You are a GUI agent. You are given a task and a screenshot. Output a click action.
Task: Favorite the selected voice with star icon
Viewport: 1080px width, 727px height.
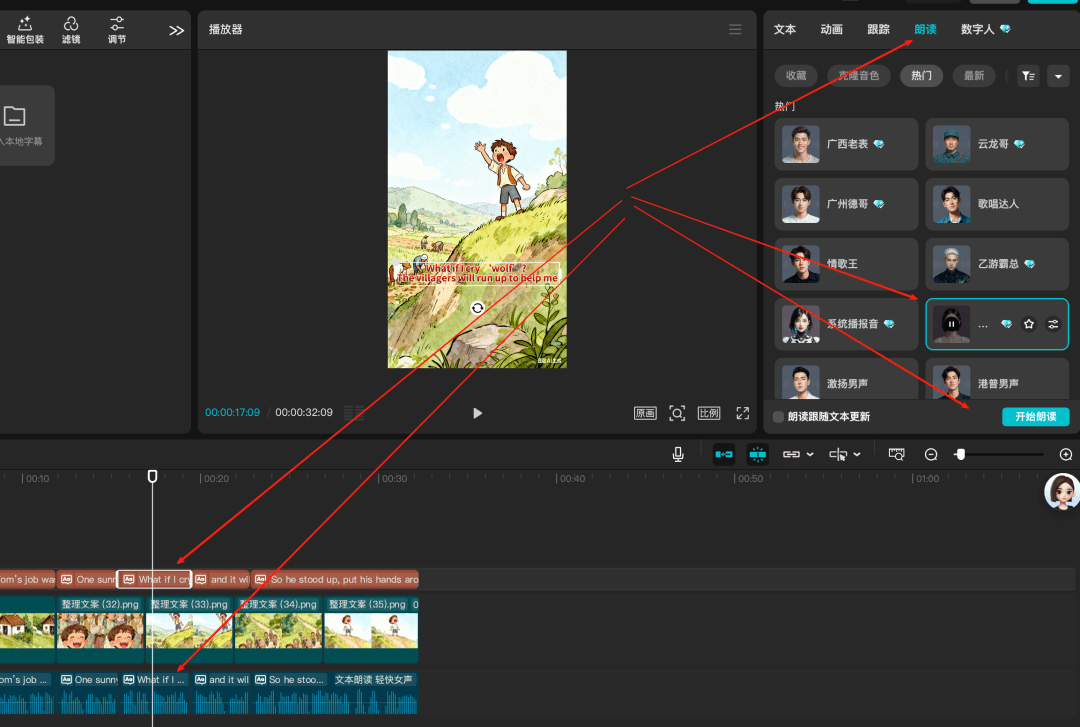coord(1029,324)
